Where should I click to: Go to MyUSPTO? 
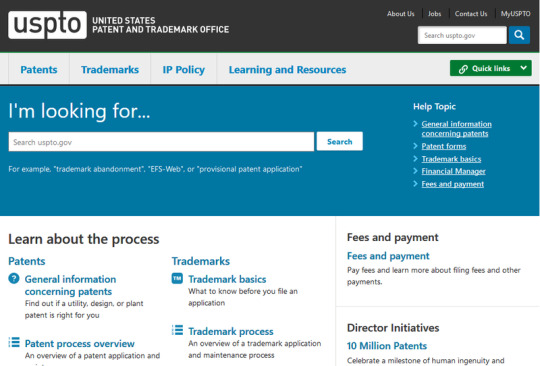click(x=515, y=14)
